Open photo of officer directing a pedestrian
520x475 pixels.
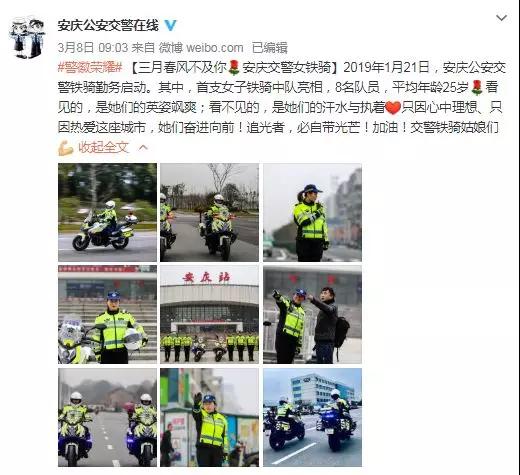point(312,314)
